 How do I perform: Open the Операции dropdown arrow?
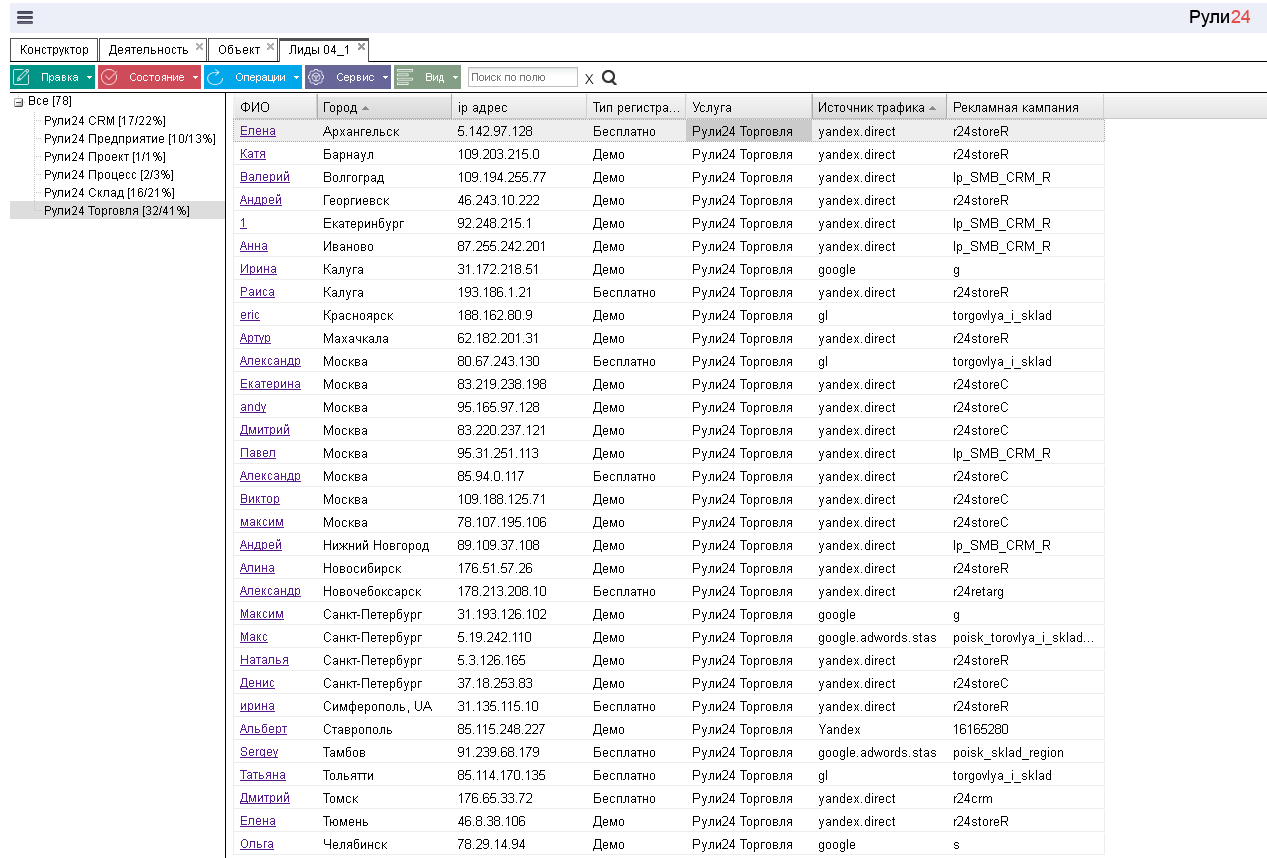click(x=296, y=77)
